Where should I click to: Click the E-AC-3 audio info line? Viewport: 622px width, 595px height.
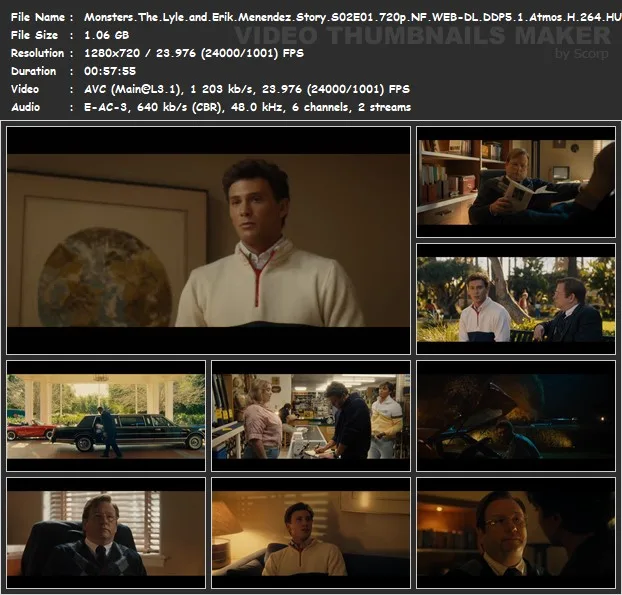click(247, 107)
